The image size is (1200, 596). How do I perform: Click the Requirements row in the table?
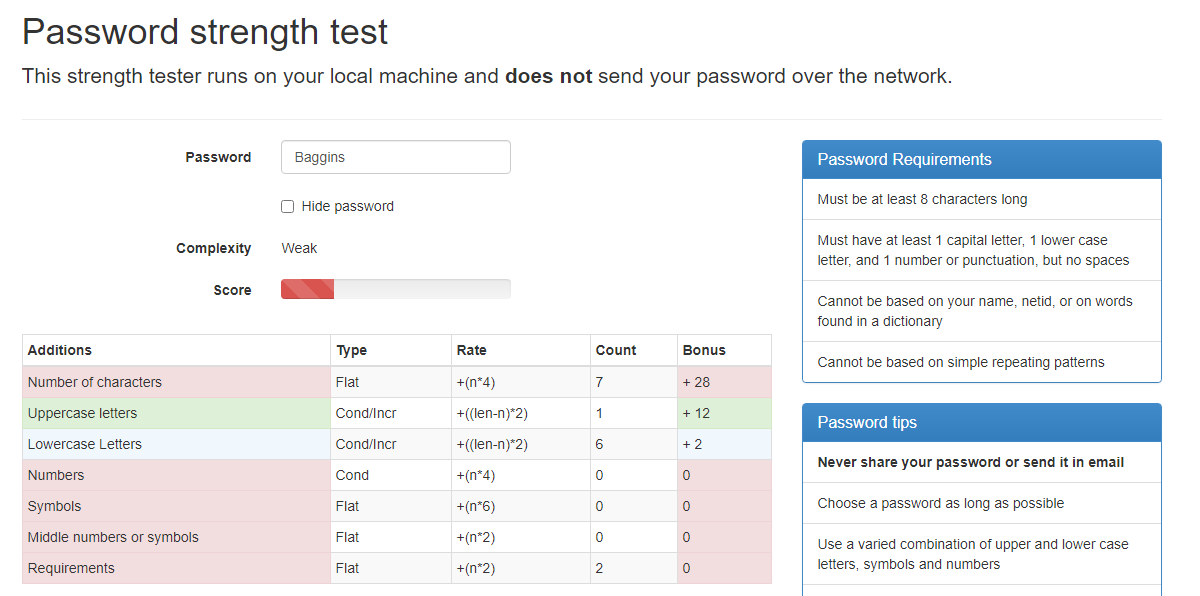pos(71,568)
